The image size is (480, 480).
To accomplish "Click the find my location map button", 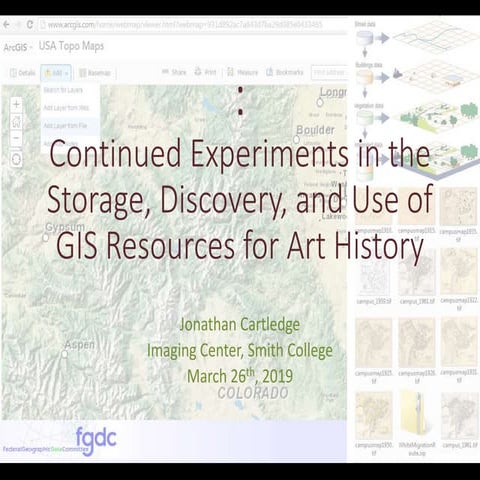I will pos(16,159).
